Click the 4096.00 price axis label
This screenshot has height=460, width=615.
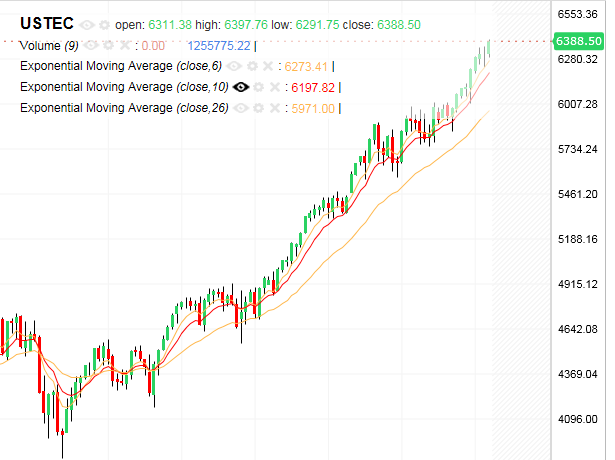pyautogui.click(x=578, y=419)
